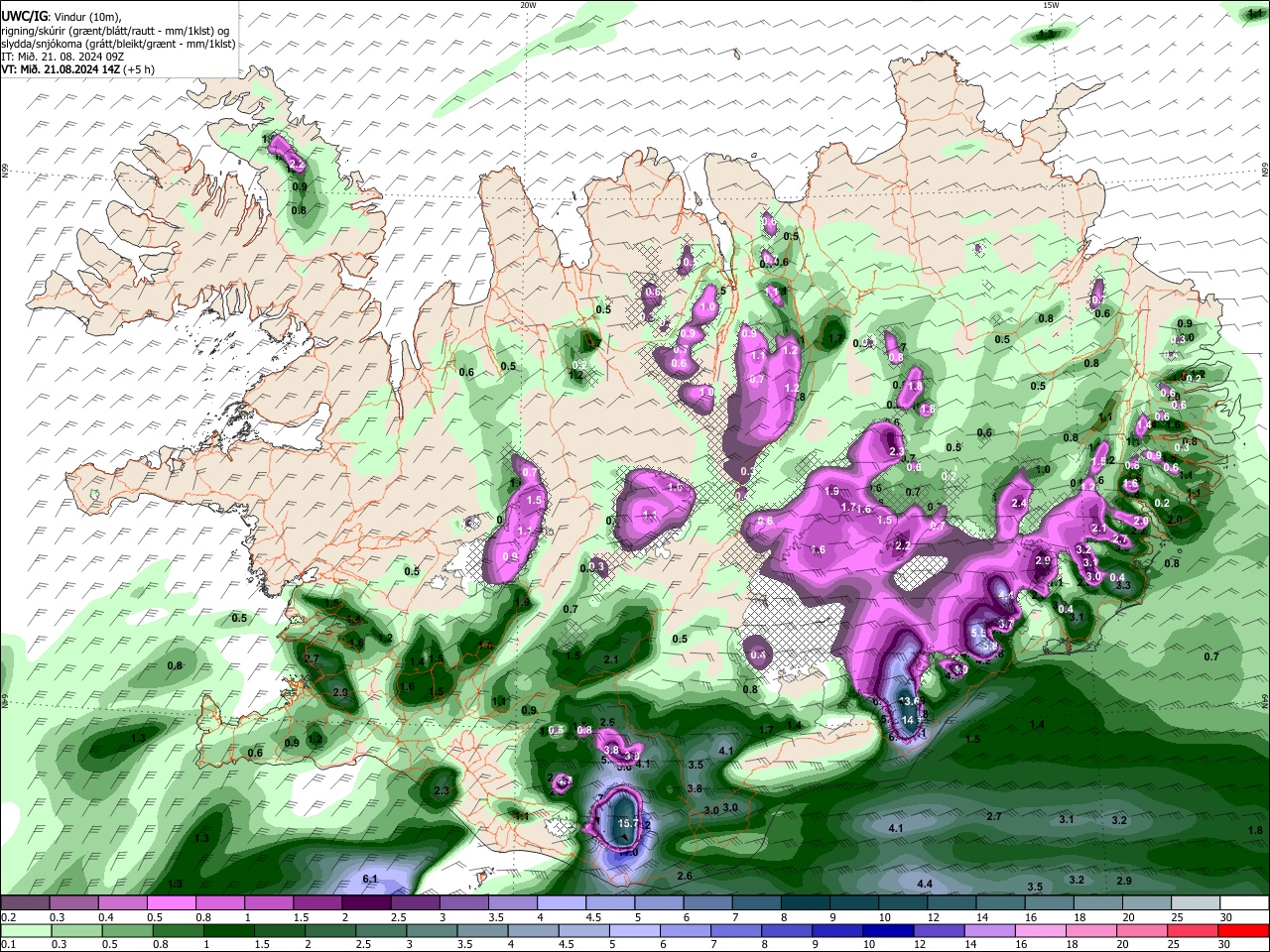Click the 1.9 value on the pink snow area
The width and height of the screenshot is (1270, 952).
point(831,492)
